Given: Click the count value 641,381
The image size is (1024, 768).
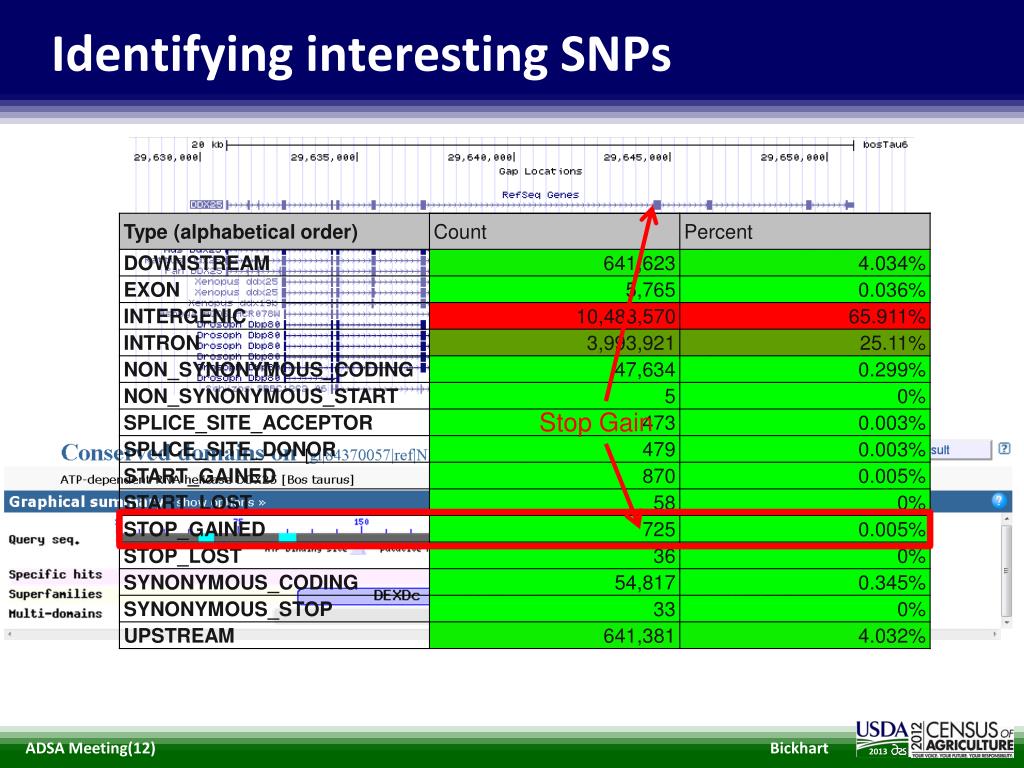Looking at the screenshot, I should (639, 635).
